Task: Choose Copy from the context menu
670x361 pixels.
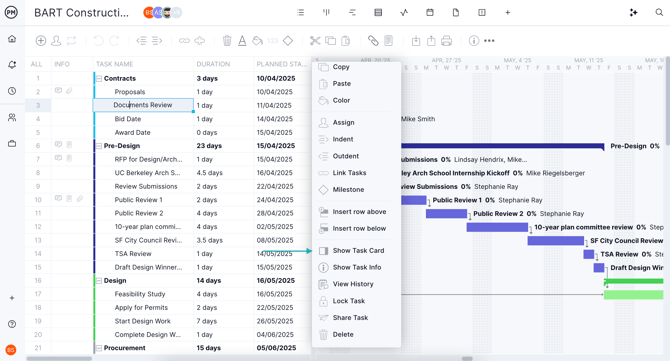Action: pos(341,67)
